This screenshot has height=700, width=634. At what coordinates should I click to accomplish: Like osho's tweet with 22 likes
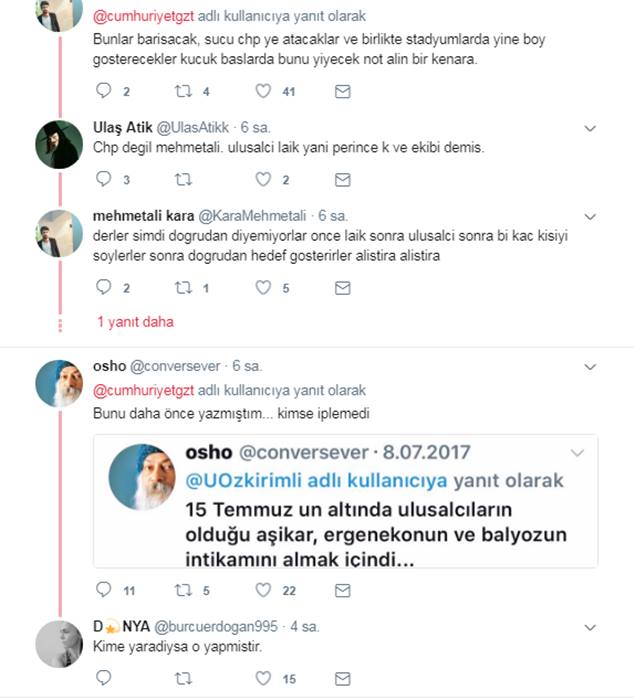pyautogui.click(x=263, y=590)
